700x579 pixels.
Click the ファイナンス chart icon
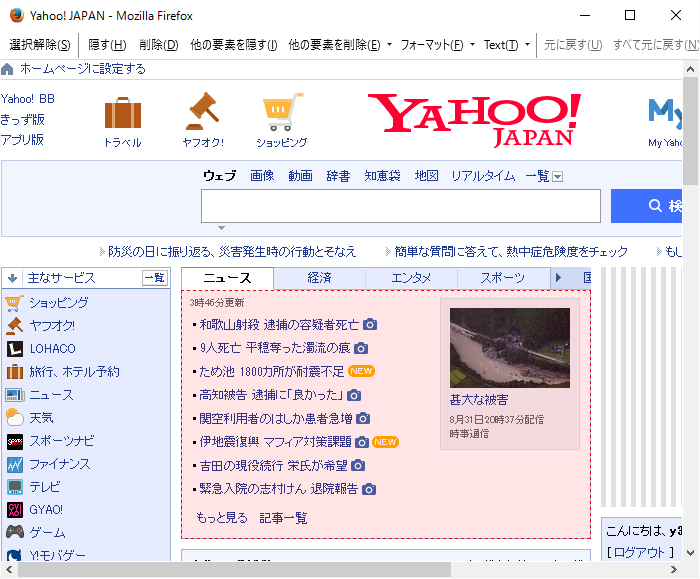[15, 465]
